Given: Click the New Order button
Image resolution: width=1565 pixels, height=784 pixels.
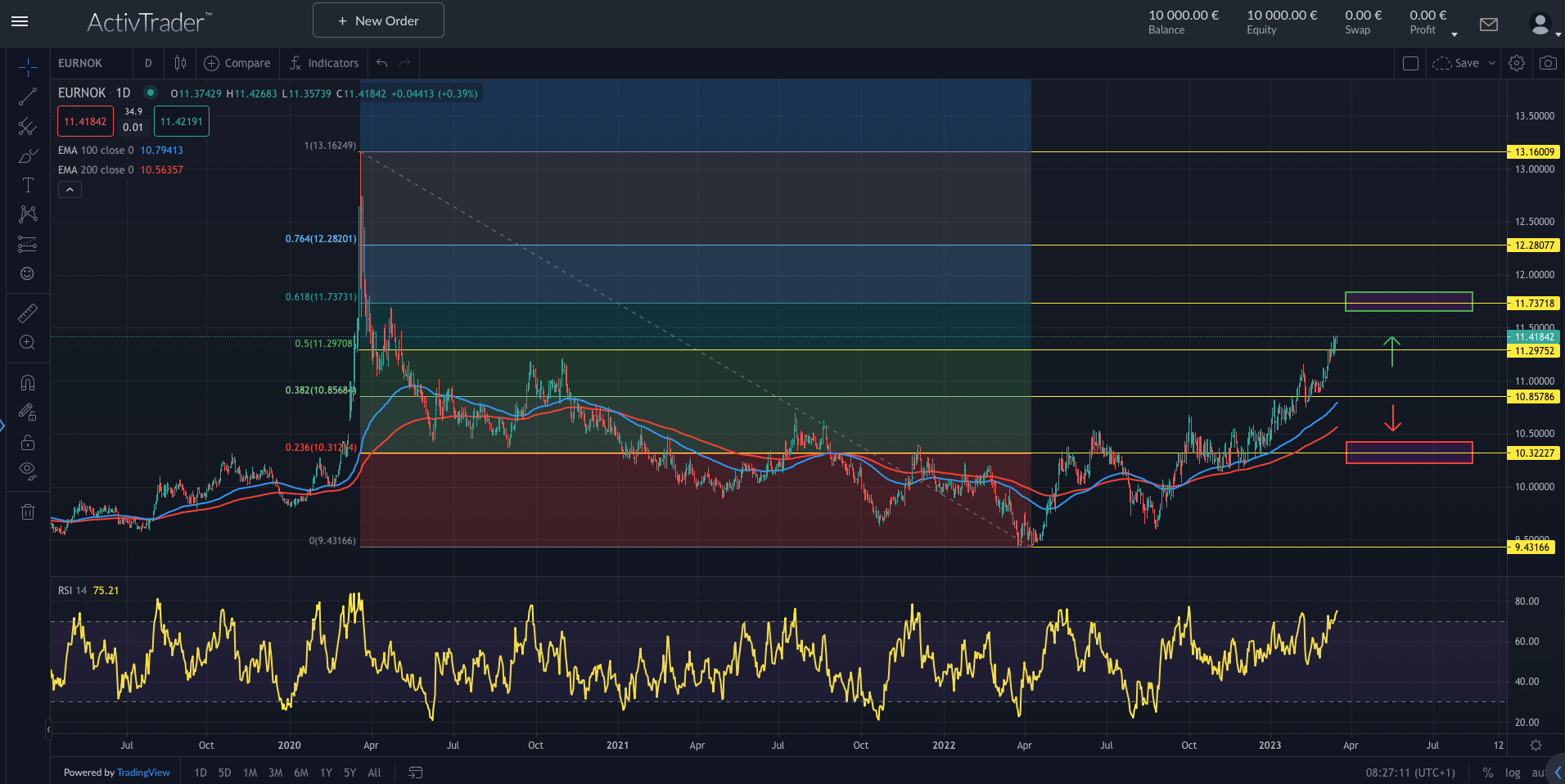Looking at the screenshot, I should (378, 20).
